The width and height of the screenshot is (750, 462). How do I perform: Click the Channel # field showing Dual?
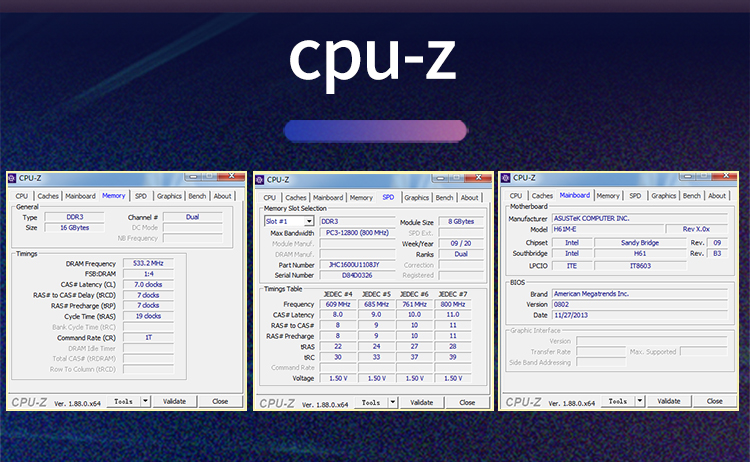pos(193,217)
